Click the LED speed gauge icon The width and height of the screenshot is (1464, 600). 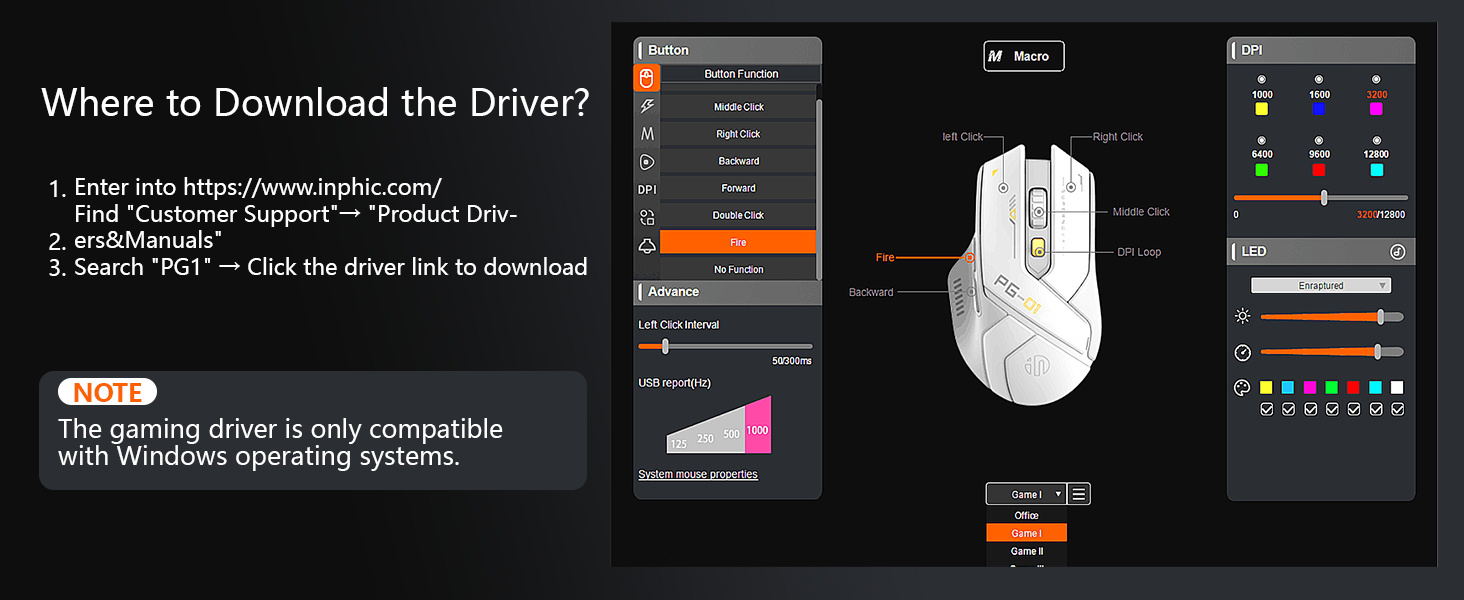pos(1243,352)
